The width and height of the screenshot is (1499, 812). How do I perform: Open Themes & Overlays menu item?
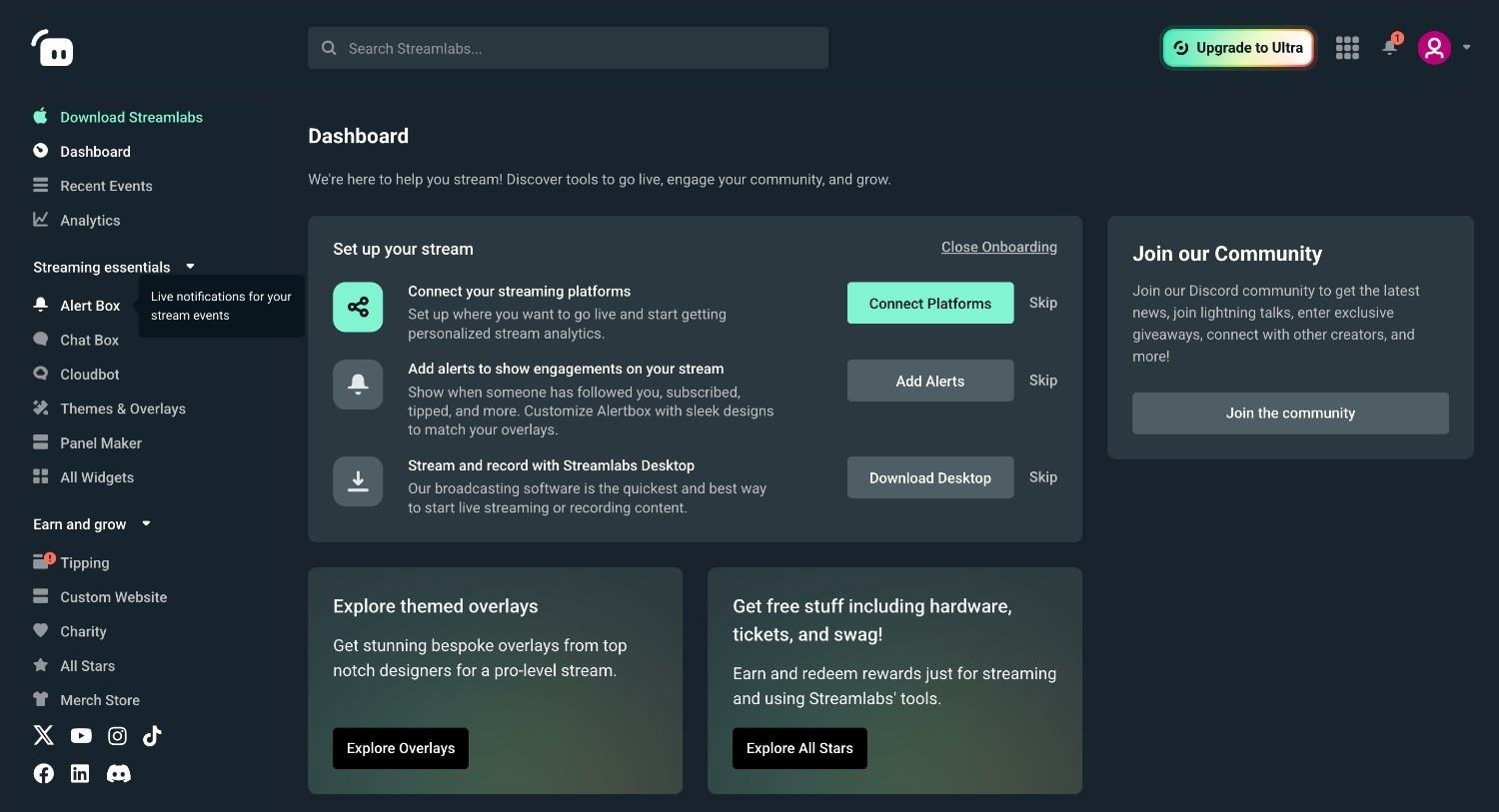point(122,408)
